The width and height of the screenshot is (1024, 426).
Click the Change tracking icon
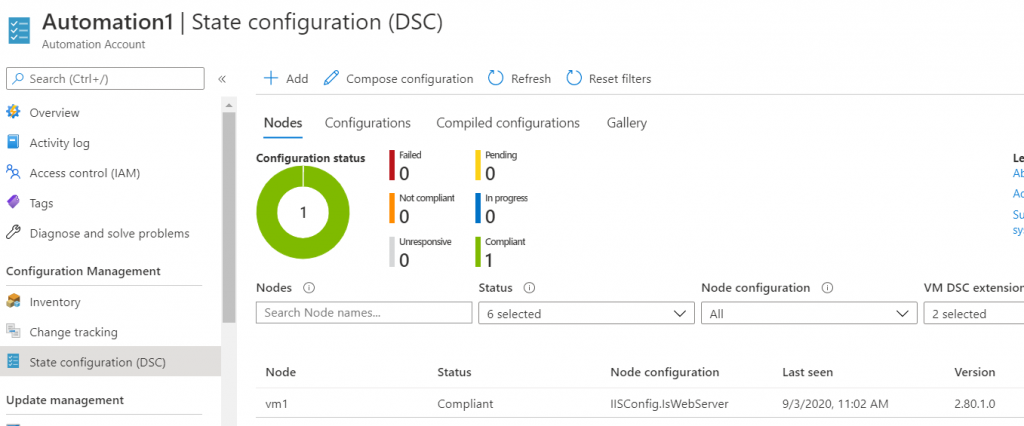(14, 332)
